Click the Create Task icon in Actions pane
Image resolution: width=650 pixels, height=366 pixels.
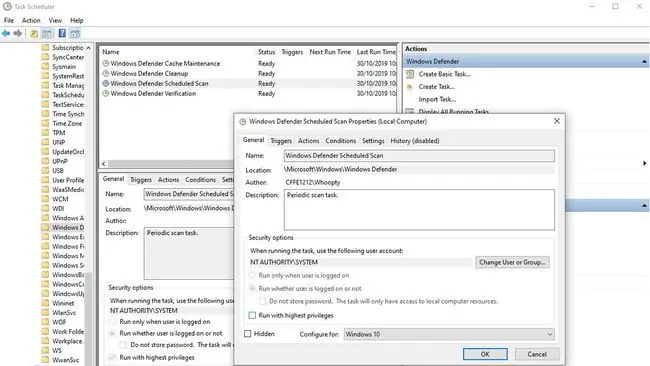[x=410, y=87]
